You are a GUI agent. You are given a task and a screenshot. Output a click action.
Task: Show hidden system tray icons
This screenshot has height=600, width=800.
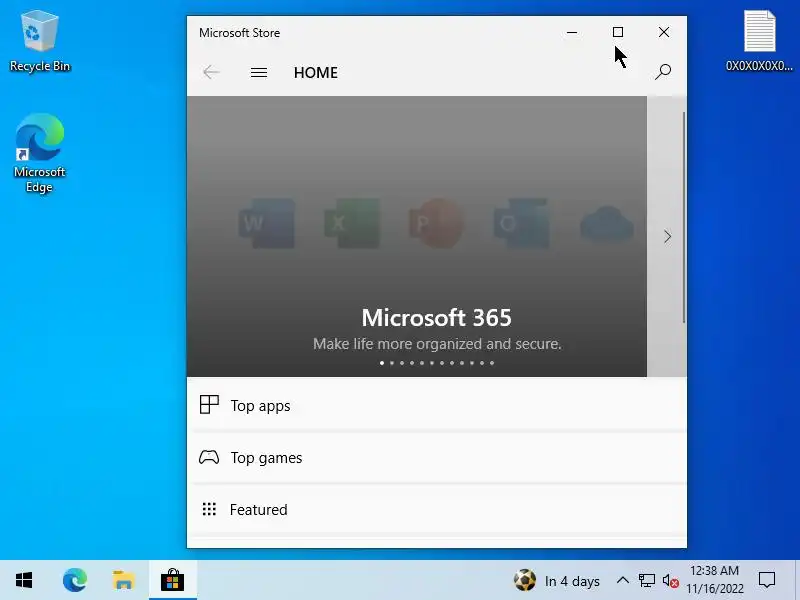click(622, 580)
